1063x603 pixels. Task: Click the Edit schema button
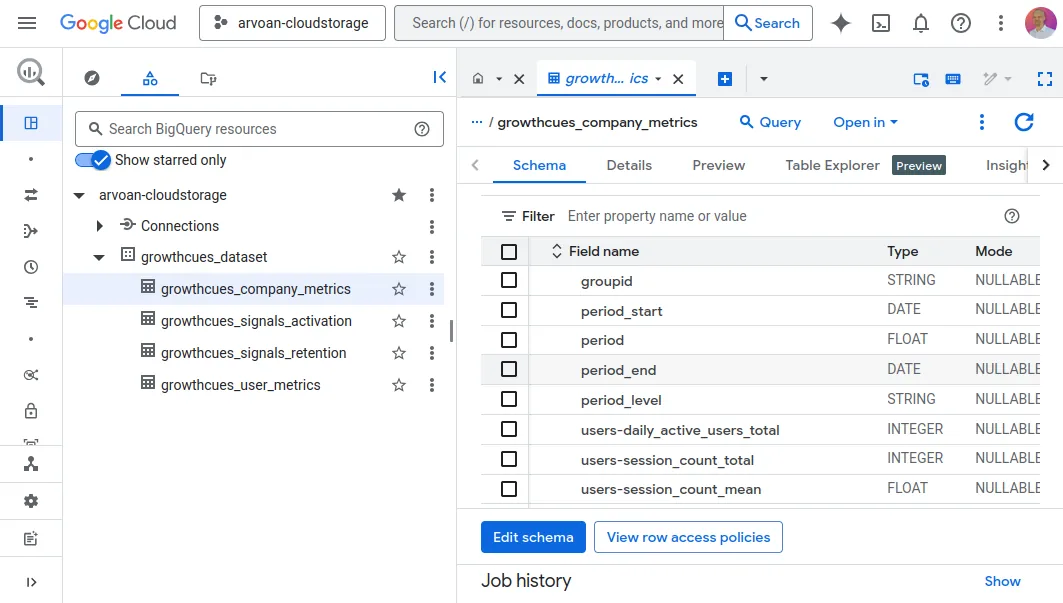533,537
